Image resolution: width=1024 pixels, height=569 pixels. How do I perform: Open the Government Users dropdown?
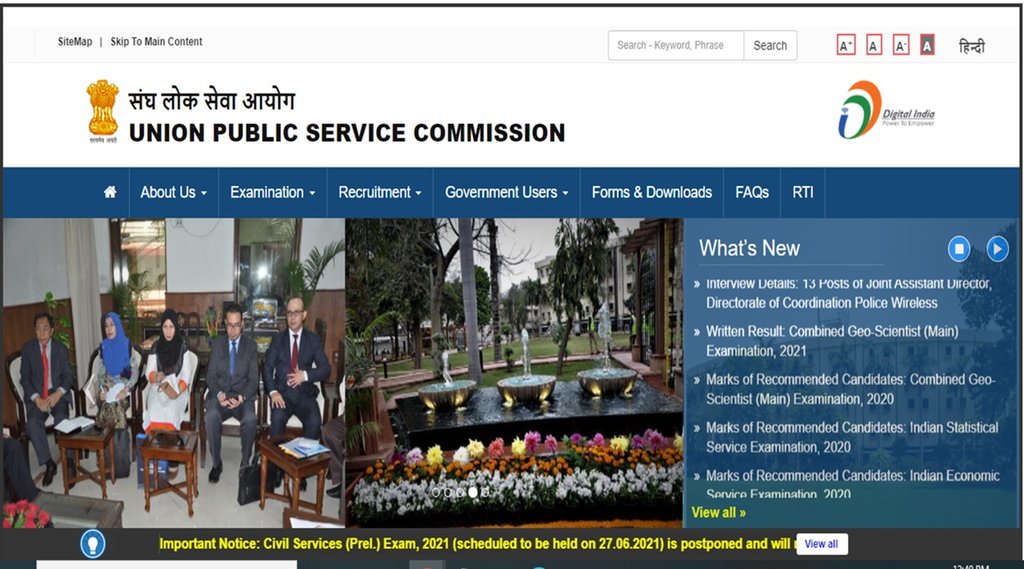[506, 192]
